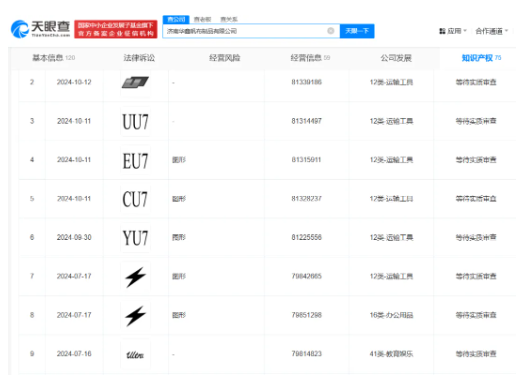Open the Ultra script trademark thumbnail
The height and width of the screenshot is (380, 519).
135,354
